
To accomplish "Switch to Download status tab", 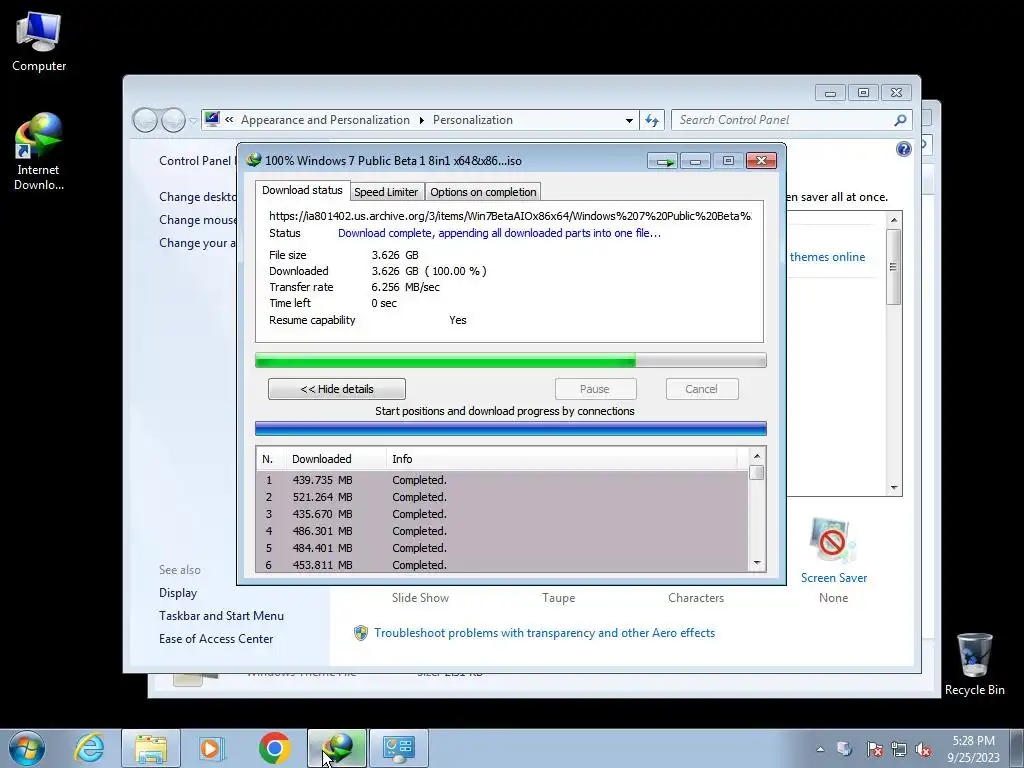I will (302, 190).
